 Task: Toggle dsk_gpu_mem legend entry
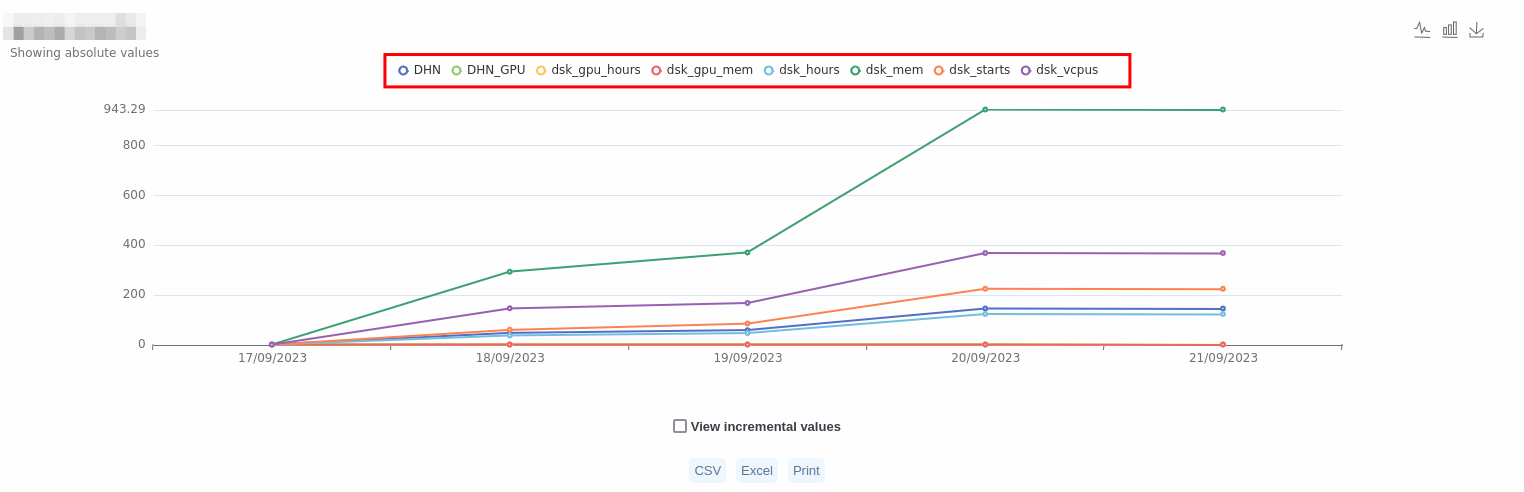[x=702, y=70]
